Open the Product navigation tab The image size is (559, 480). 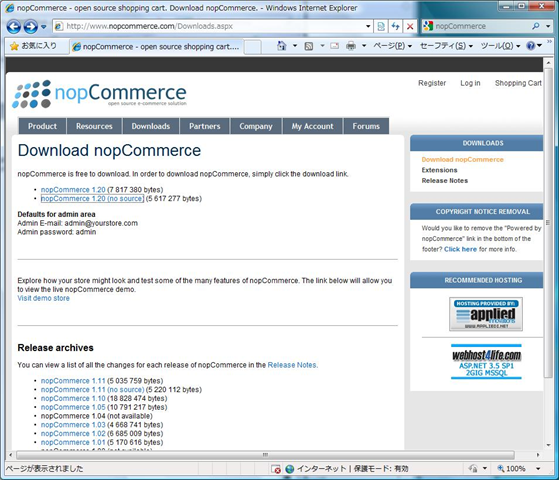[x=42, y=126]
